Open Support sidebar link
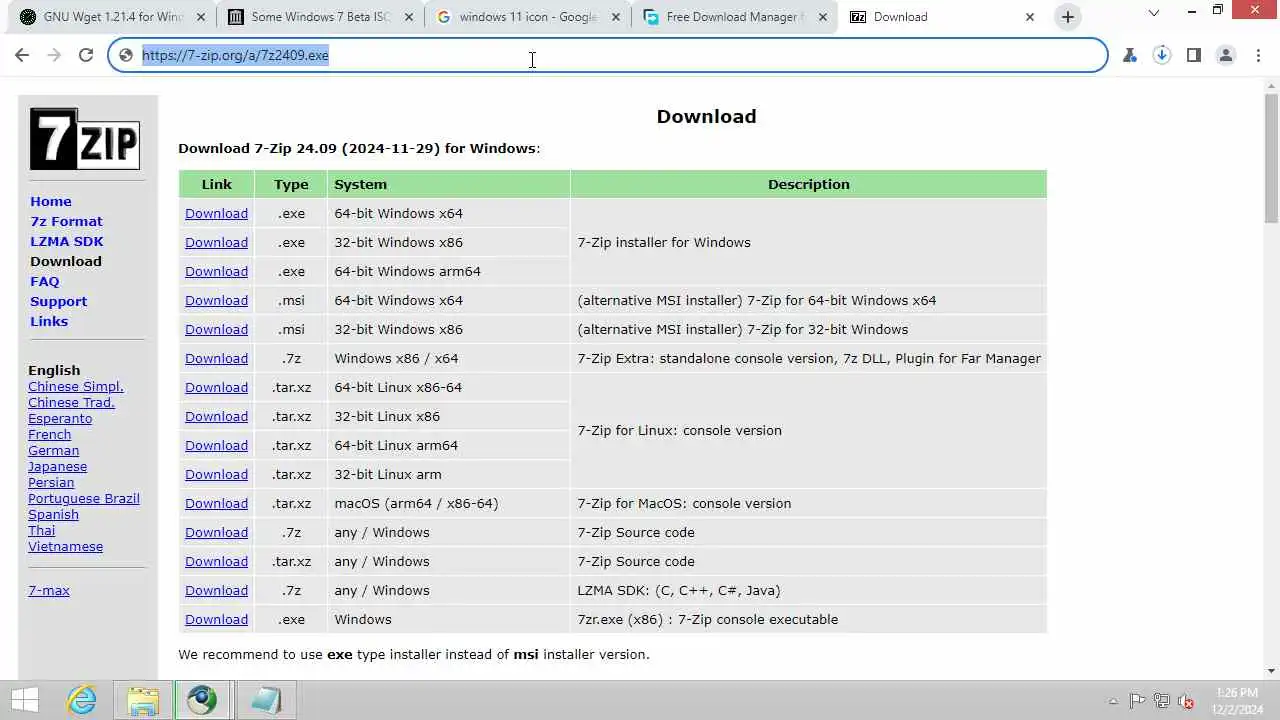This screenshot has width=1280, height=720. click(59, 301)
